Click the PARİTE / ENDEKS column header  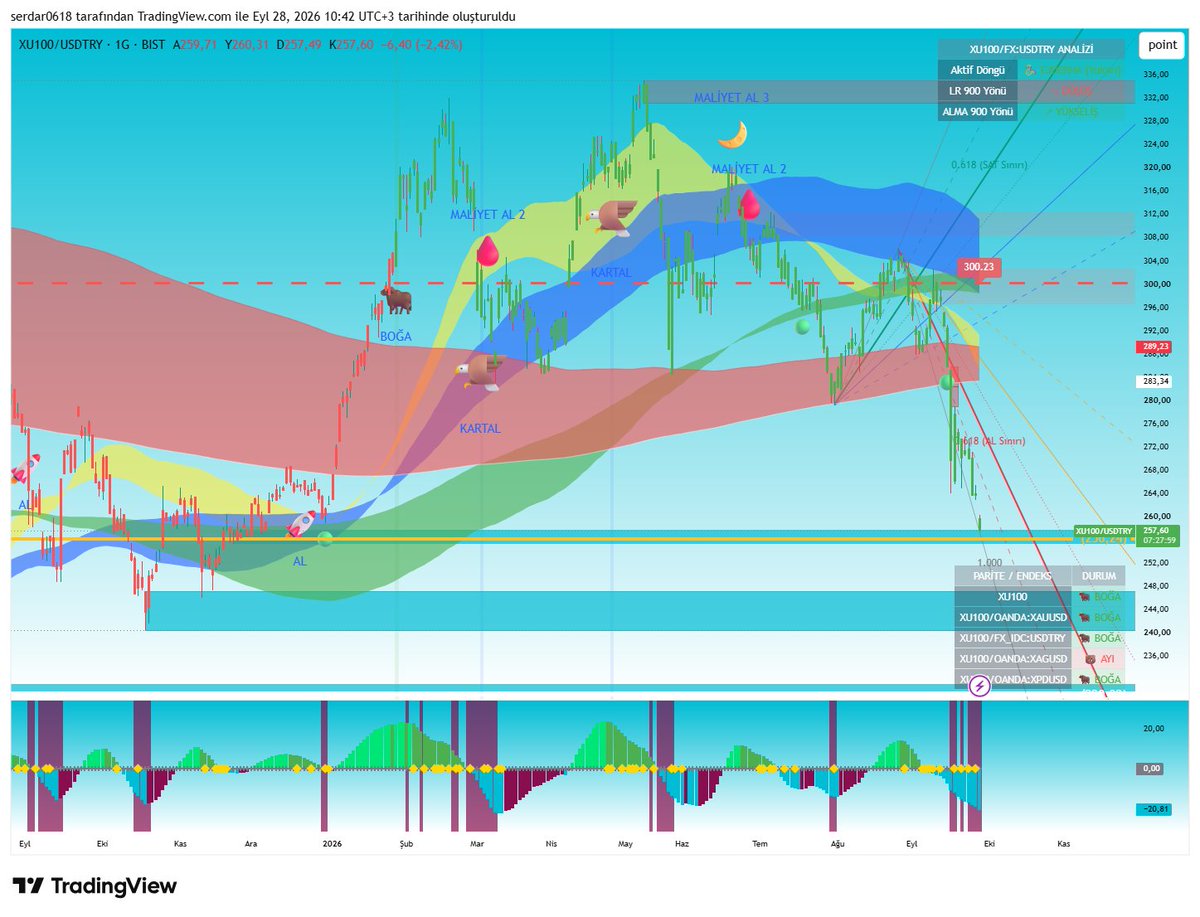[x=1012, y=576]
